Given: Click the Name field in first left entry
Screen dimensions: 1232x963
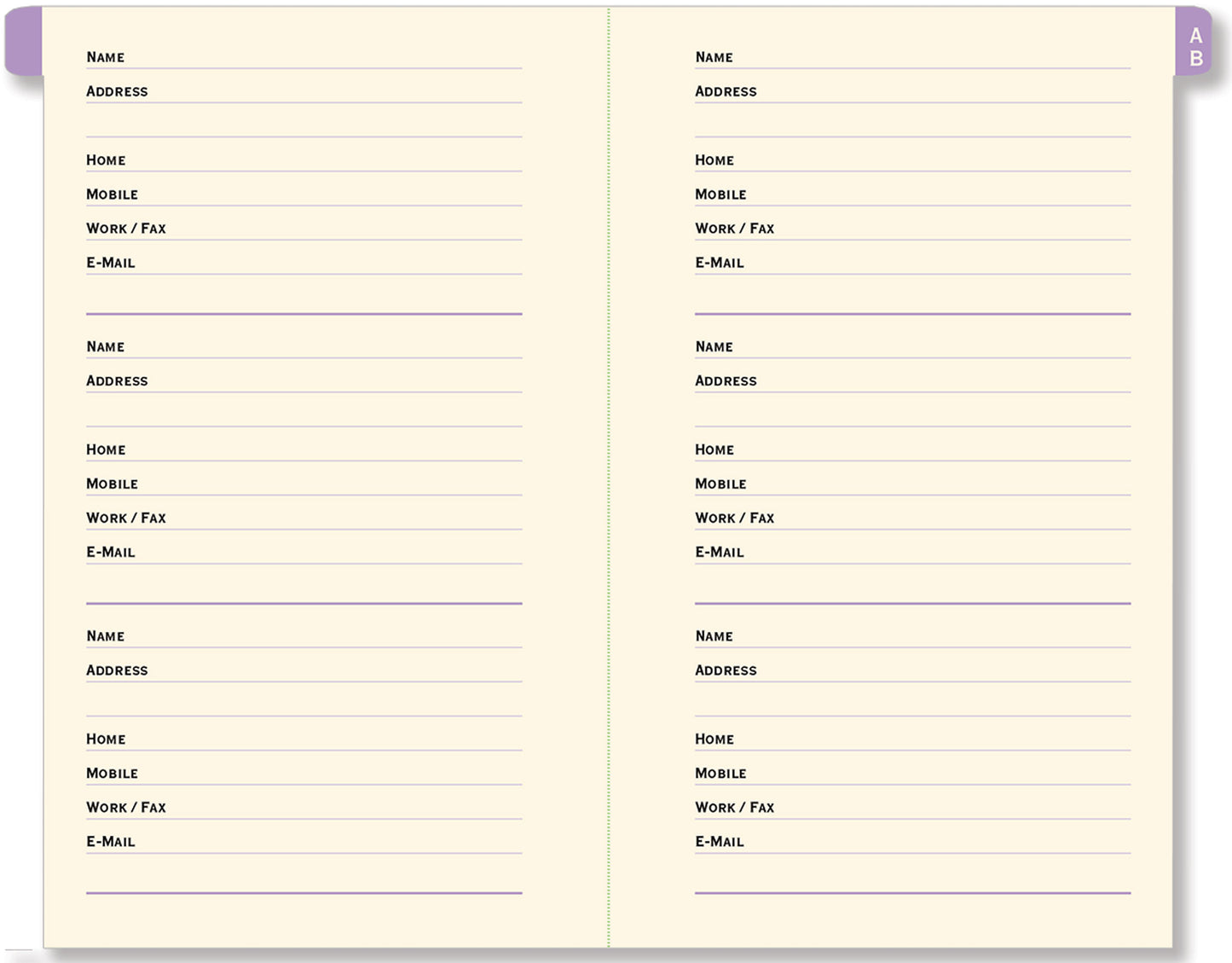Looking at the screenshot, I should point(304,61).
